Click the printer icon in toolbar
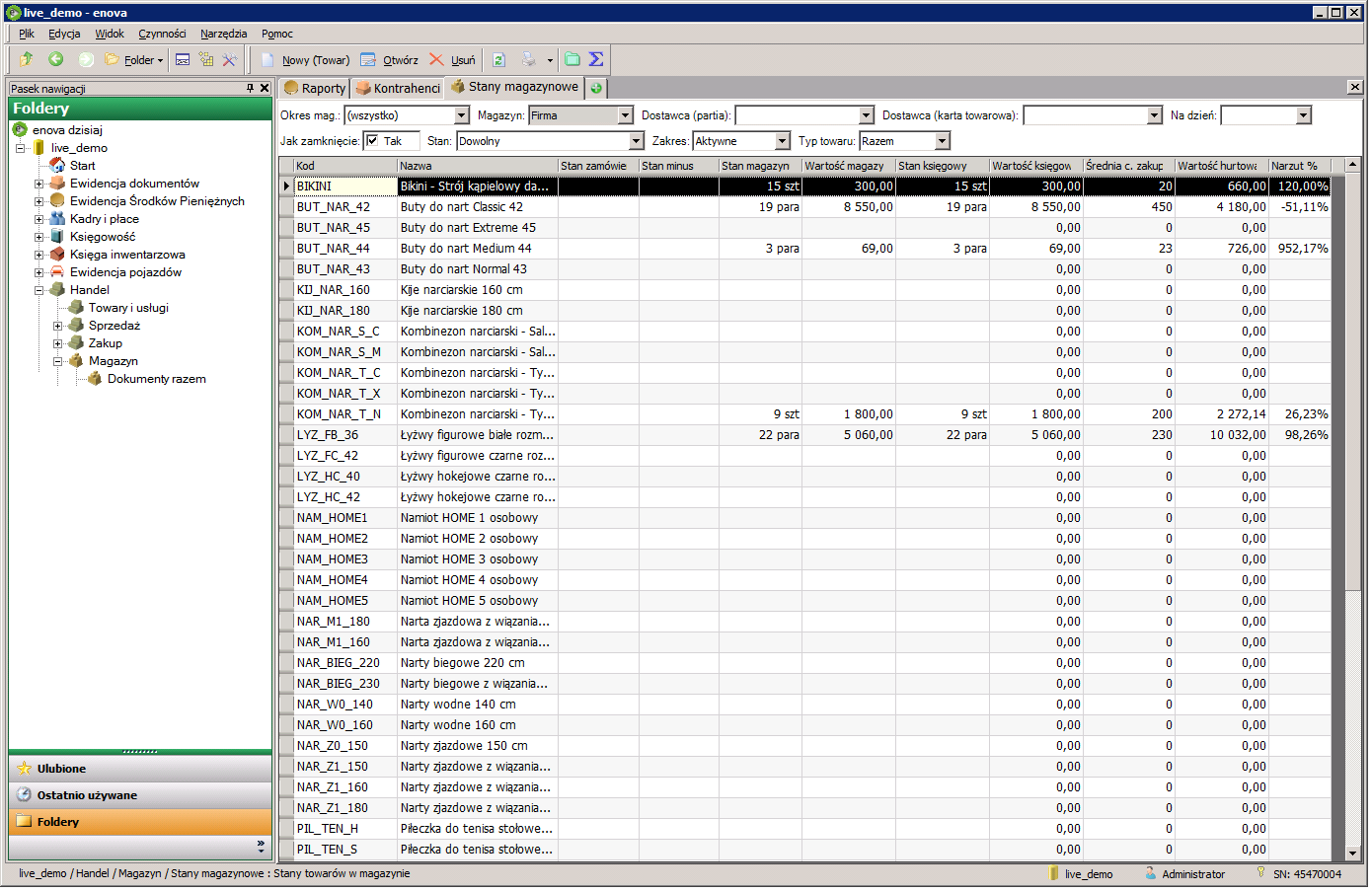 click(x=529, y=60)
